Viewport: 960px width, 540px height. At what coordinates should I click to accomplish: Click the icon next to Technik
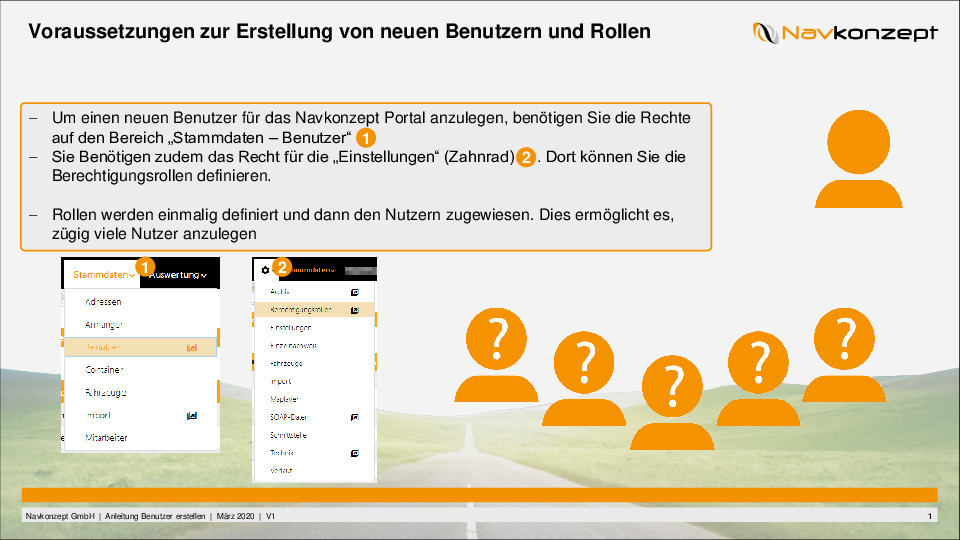pyautogui.click(x=354, y=453)
